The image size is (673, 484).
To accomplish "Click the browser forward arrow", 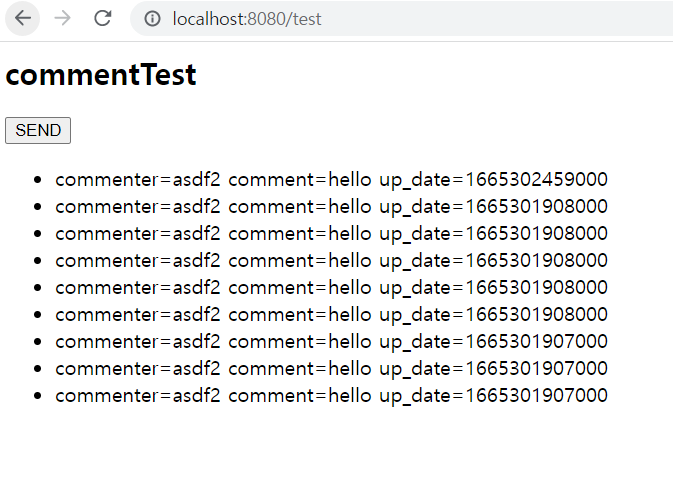I will (63, 18).
